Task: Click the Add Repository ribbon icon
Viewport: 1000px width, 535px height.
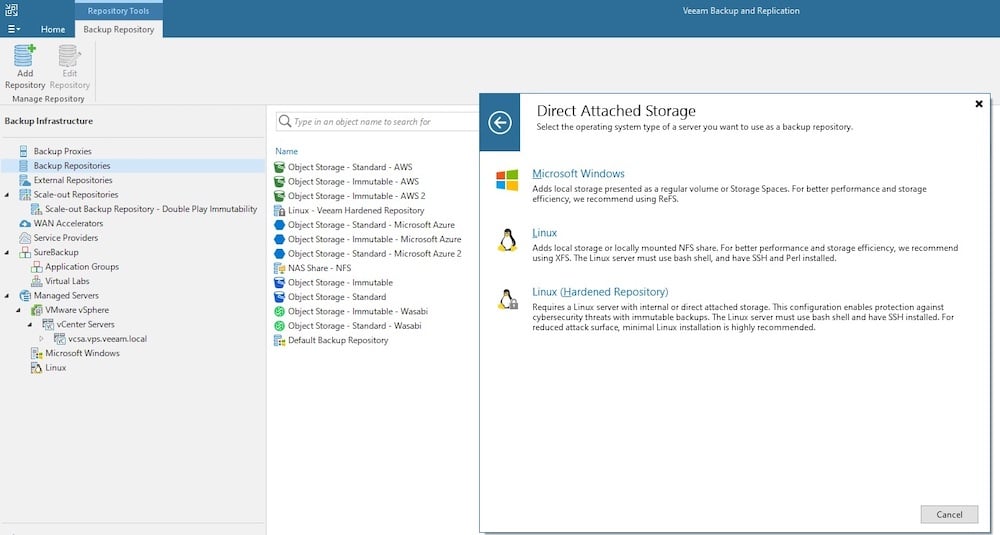Action: click(24, 56)
